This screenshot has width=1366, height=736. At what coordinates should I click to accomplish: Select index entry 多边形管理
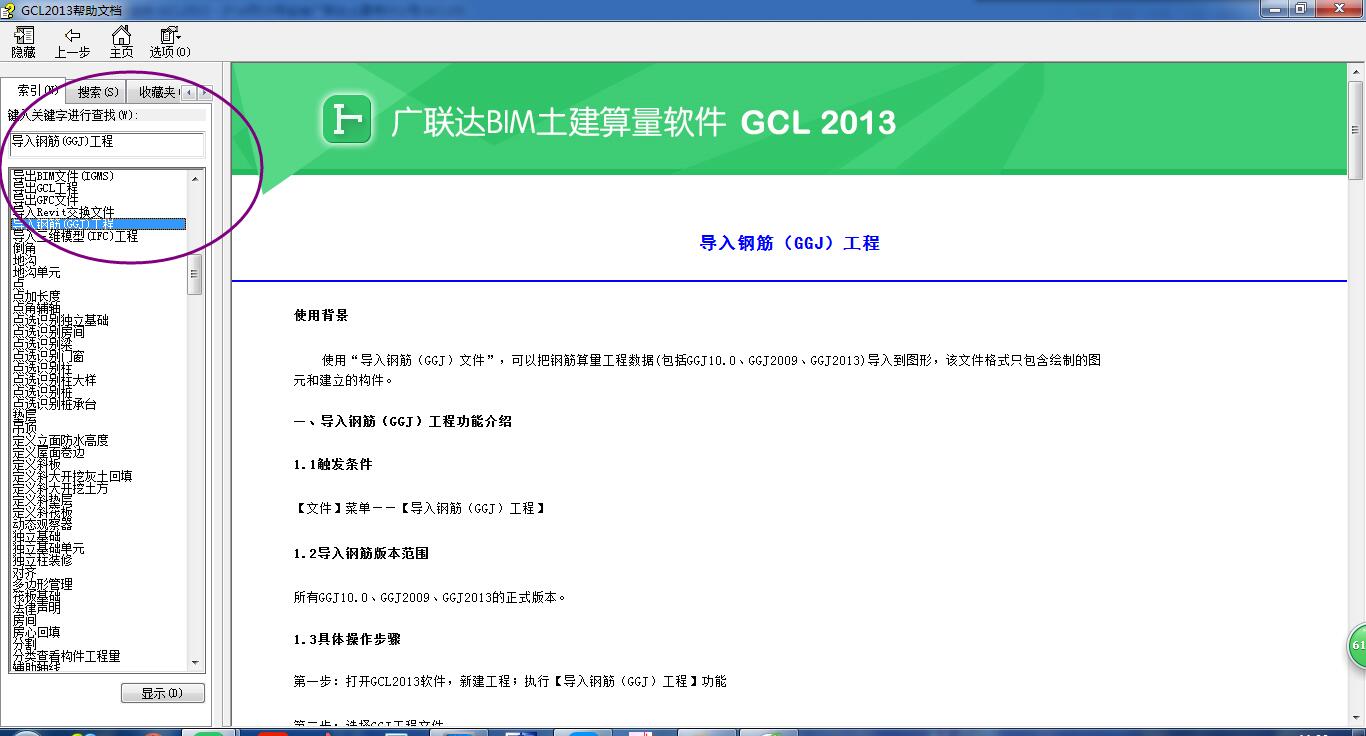point(42,584)
